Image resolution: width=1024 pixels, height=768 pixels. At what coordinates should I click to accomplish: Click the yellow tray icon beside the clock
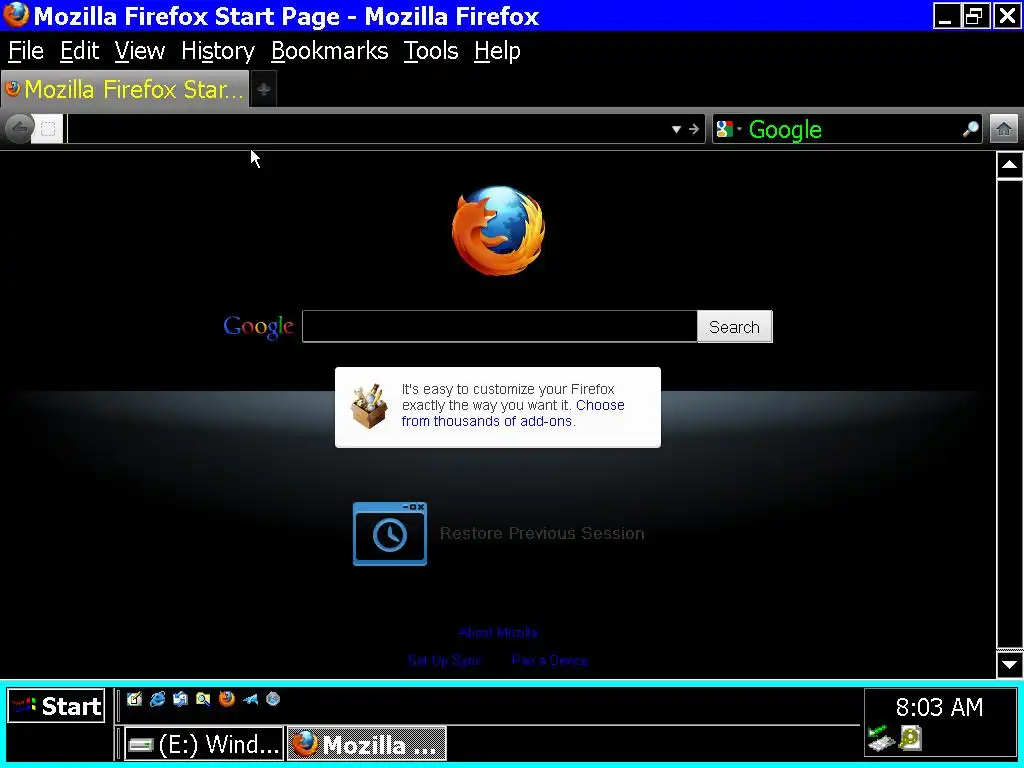tap(910, 738)
